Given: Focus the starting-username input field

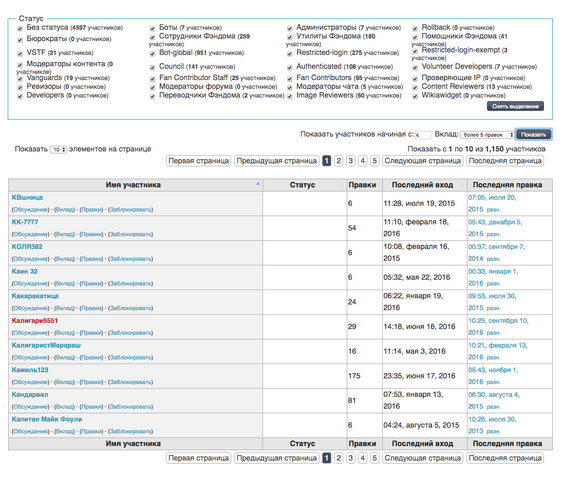Looking at the screenshot, I should tap(423, 135).
